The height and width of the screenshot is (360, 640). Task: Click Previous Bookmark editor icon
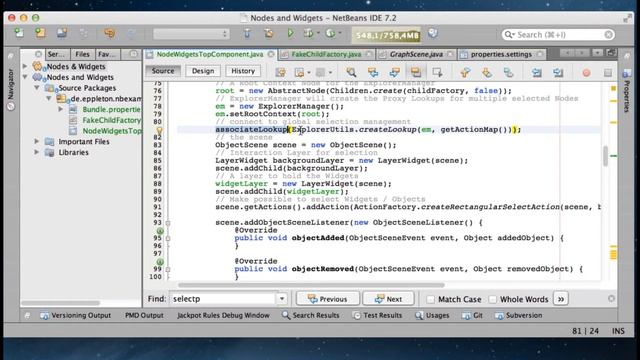point(465,73)
